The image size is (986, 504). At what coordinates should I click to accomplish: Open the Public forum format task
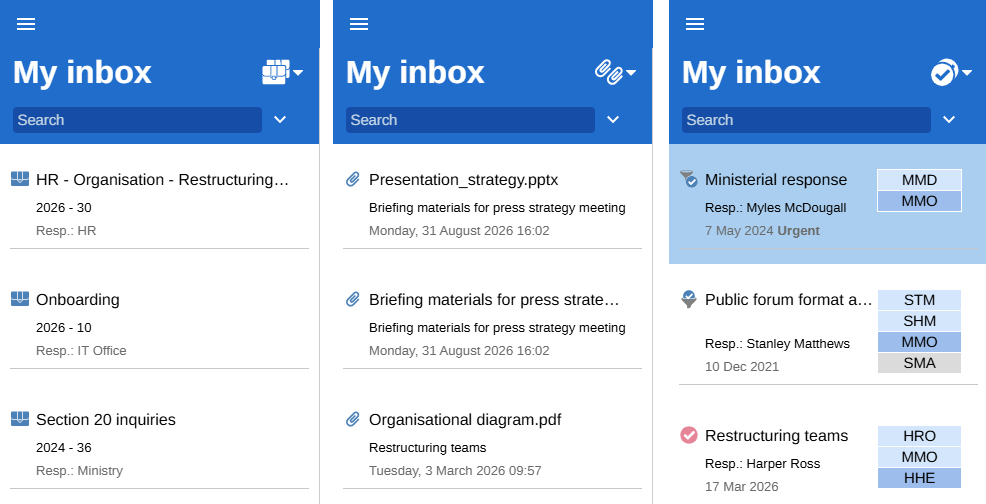tap(789, 300)
